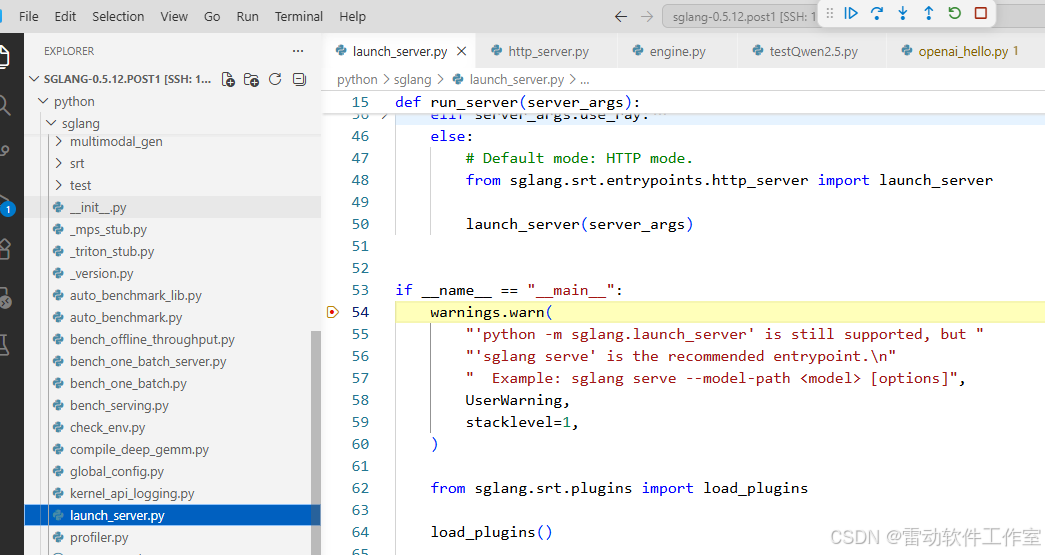Viewport: 1045px width, 555px height.
Task: Restart the debug session
Action: click(x=954, y=13)
